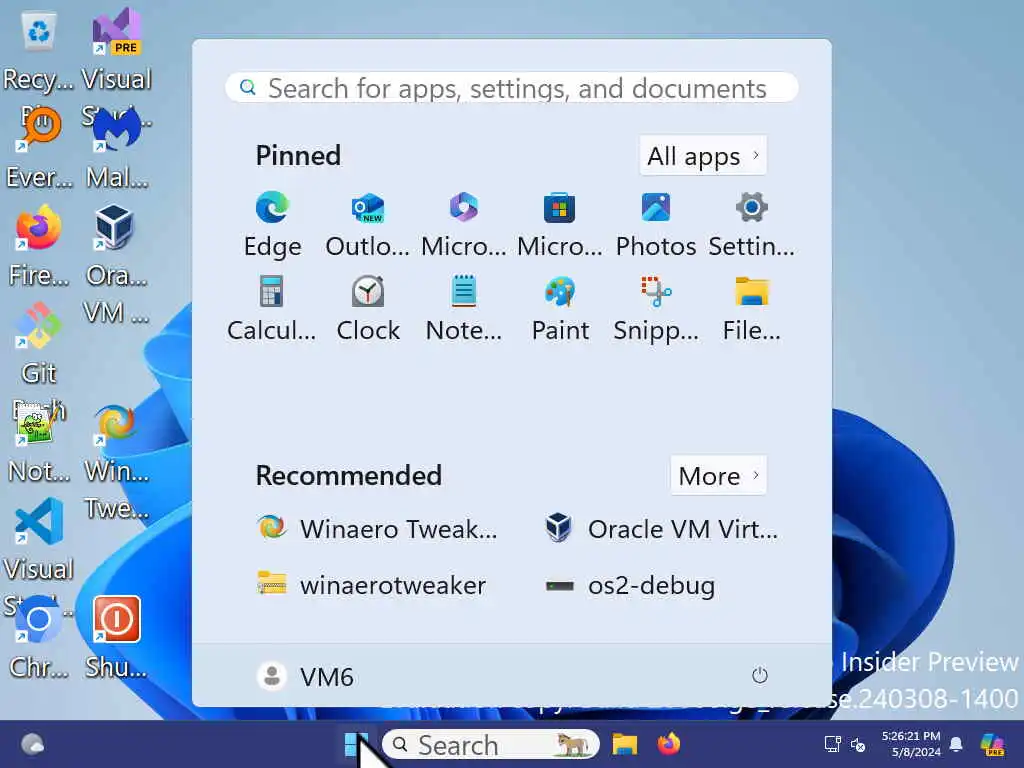Image resolution: width=1024 pixels, height=768 pixels.
Task: Select Oracle VM VirtualBox desktop shortcut
Action: 116,261
